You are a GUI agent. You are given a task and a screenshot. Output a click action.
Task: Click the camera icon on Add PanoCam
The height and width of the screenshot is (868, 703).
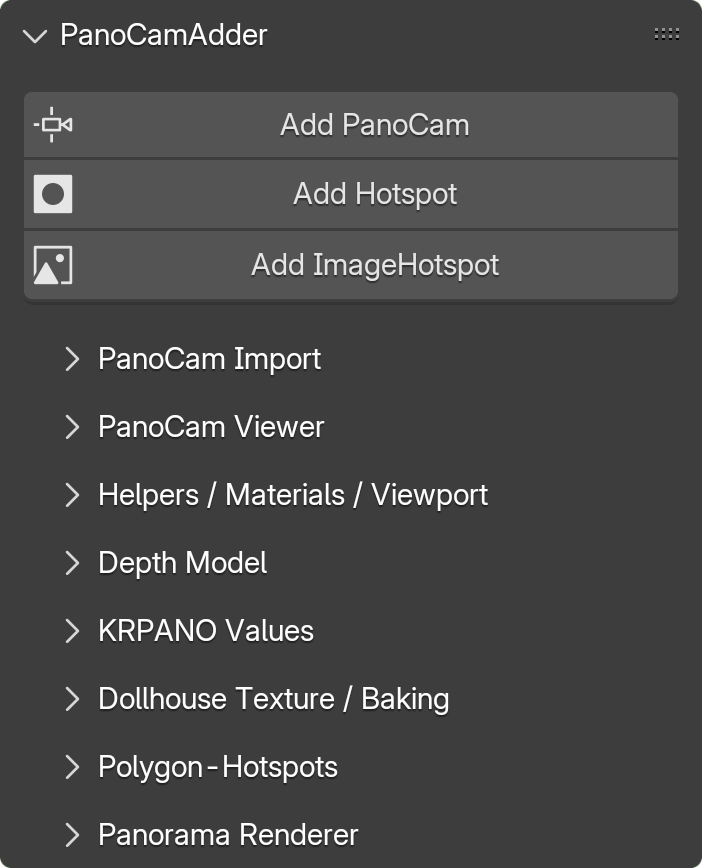tap(53, 125)
